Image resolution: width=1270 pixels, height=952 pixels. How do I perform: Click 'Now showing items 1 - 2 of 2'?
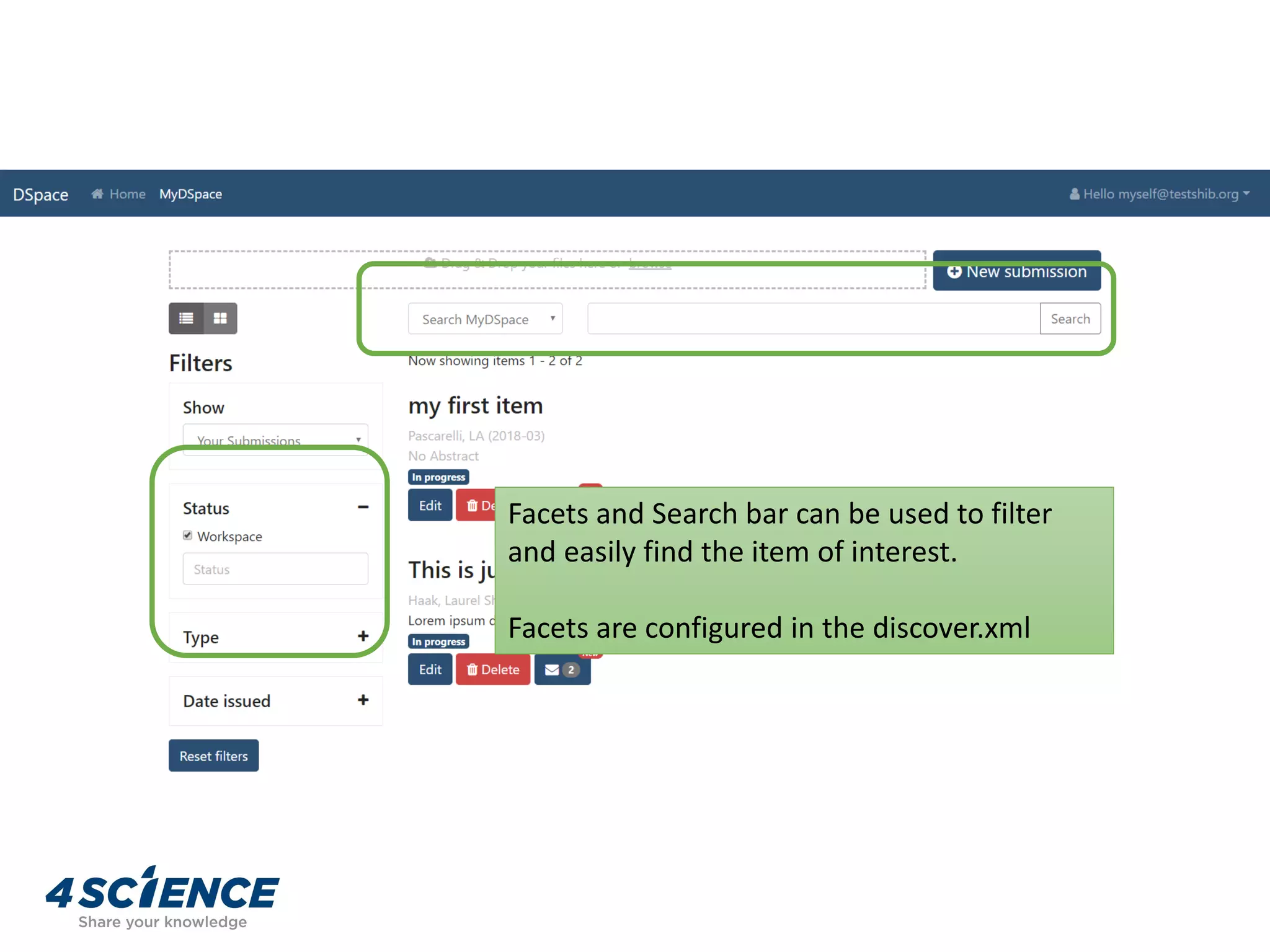[x=495, y=361]
